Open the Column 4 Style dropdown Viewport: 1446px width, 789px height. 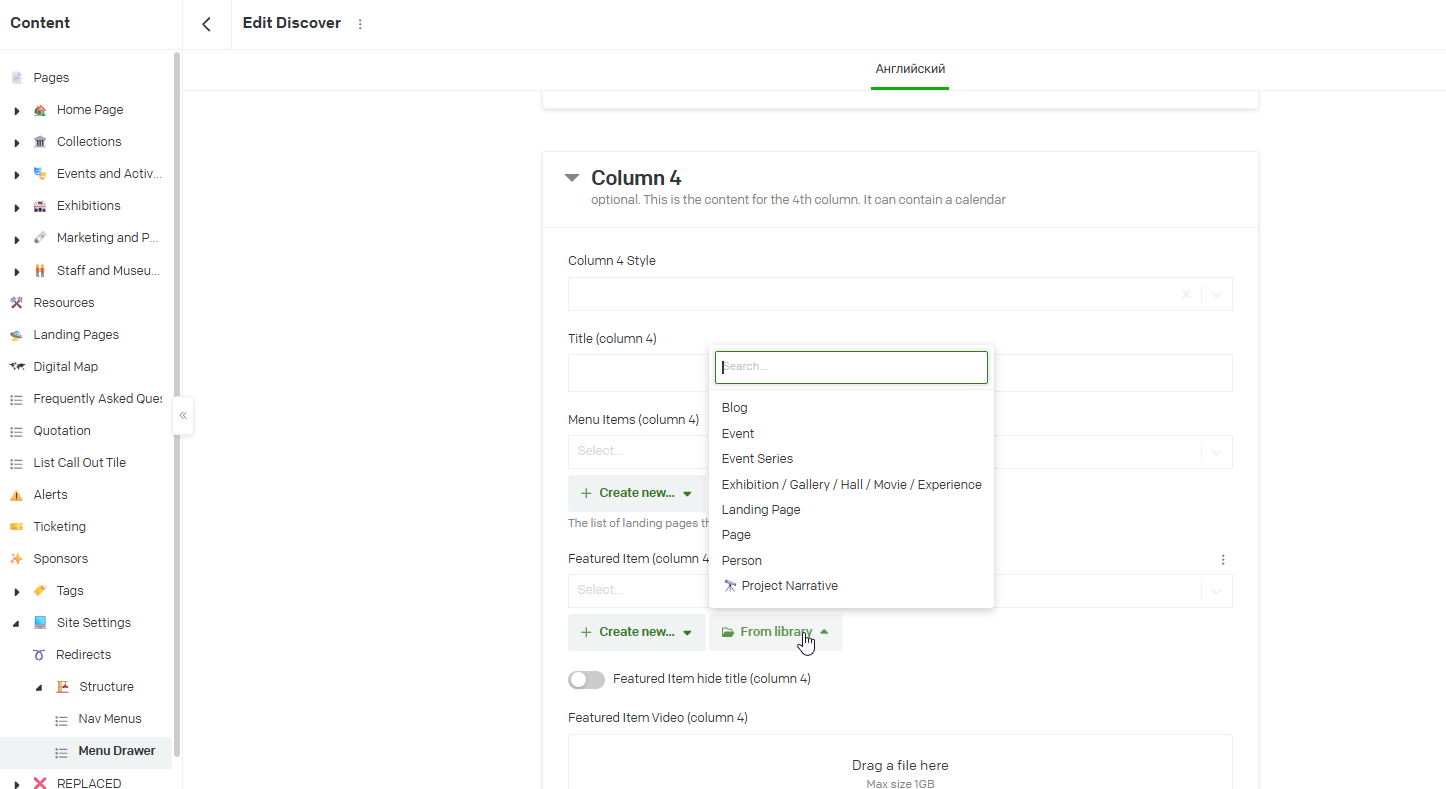[1216, 295]
